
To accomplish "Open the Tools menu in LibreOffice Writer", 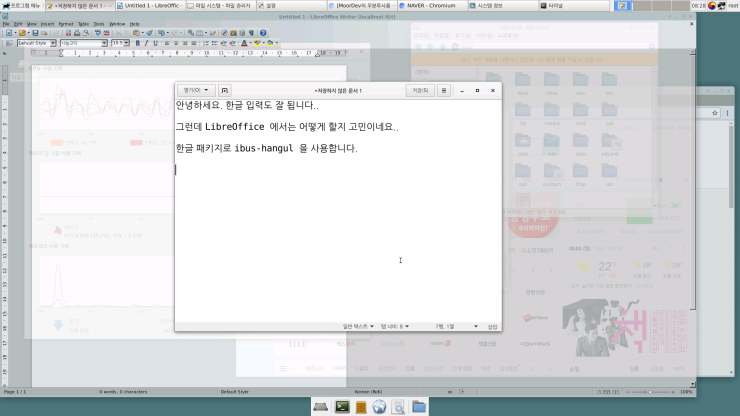I will click(99, 24).
